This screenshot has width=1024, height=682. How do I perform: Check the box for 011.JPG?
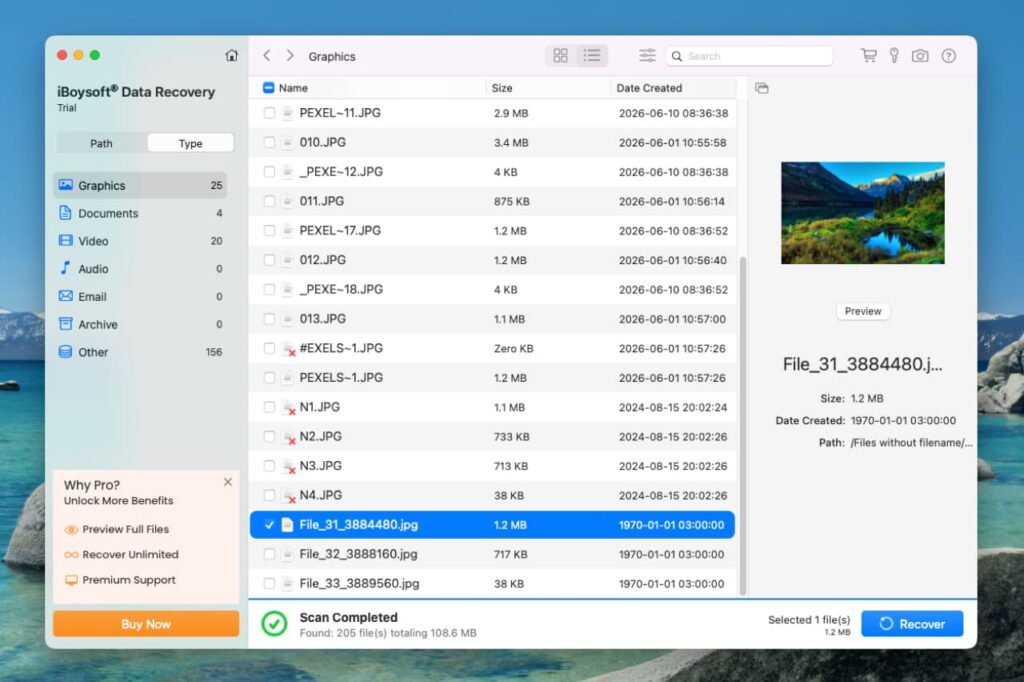coord(269,201)
